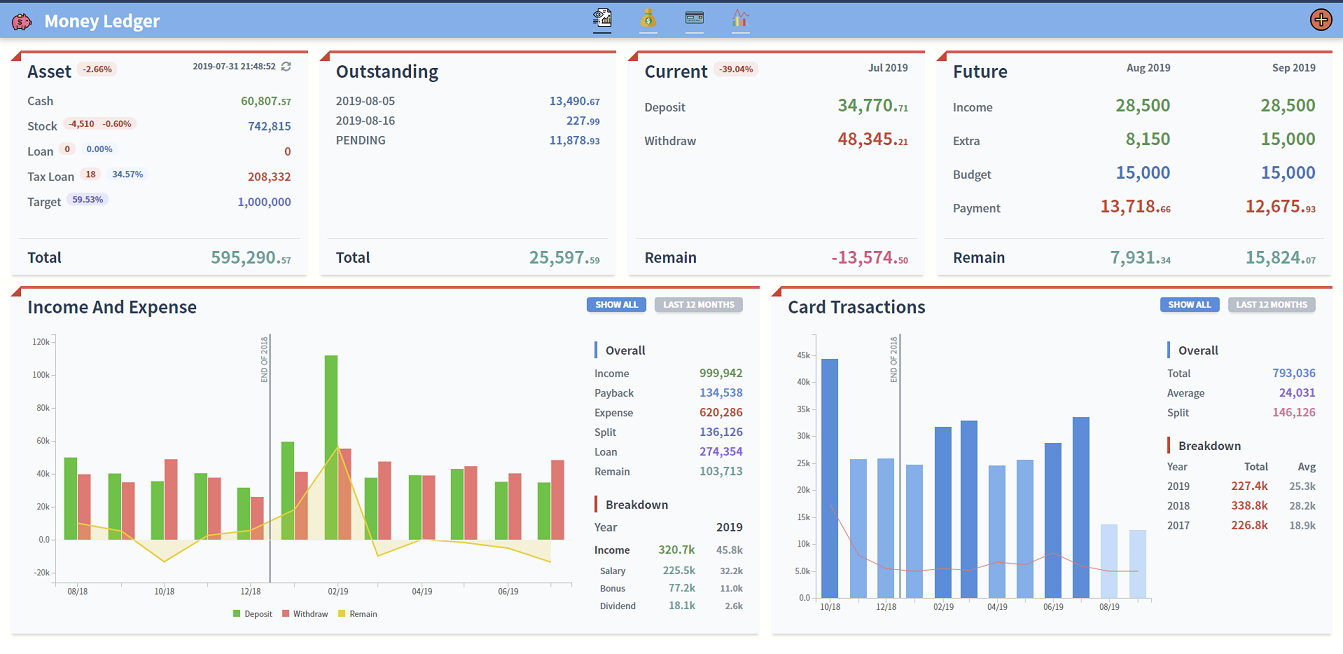Click the orange plus add button

click(x=1320, y=19)
